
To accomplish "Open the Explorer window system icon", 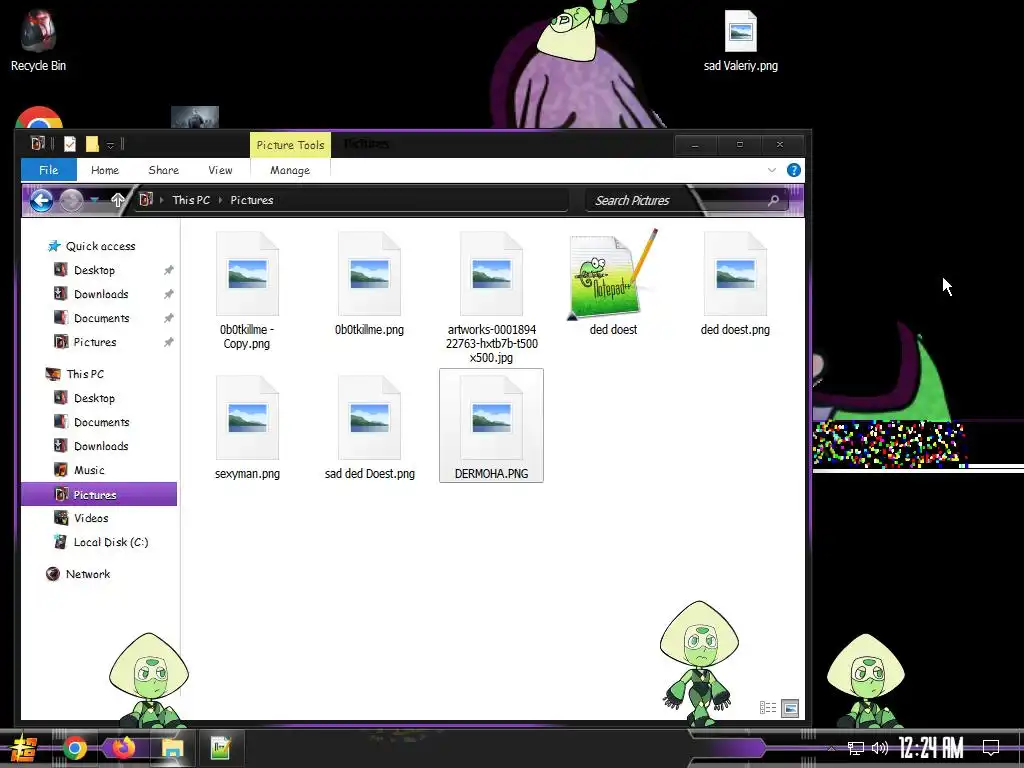I will 37,144.
